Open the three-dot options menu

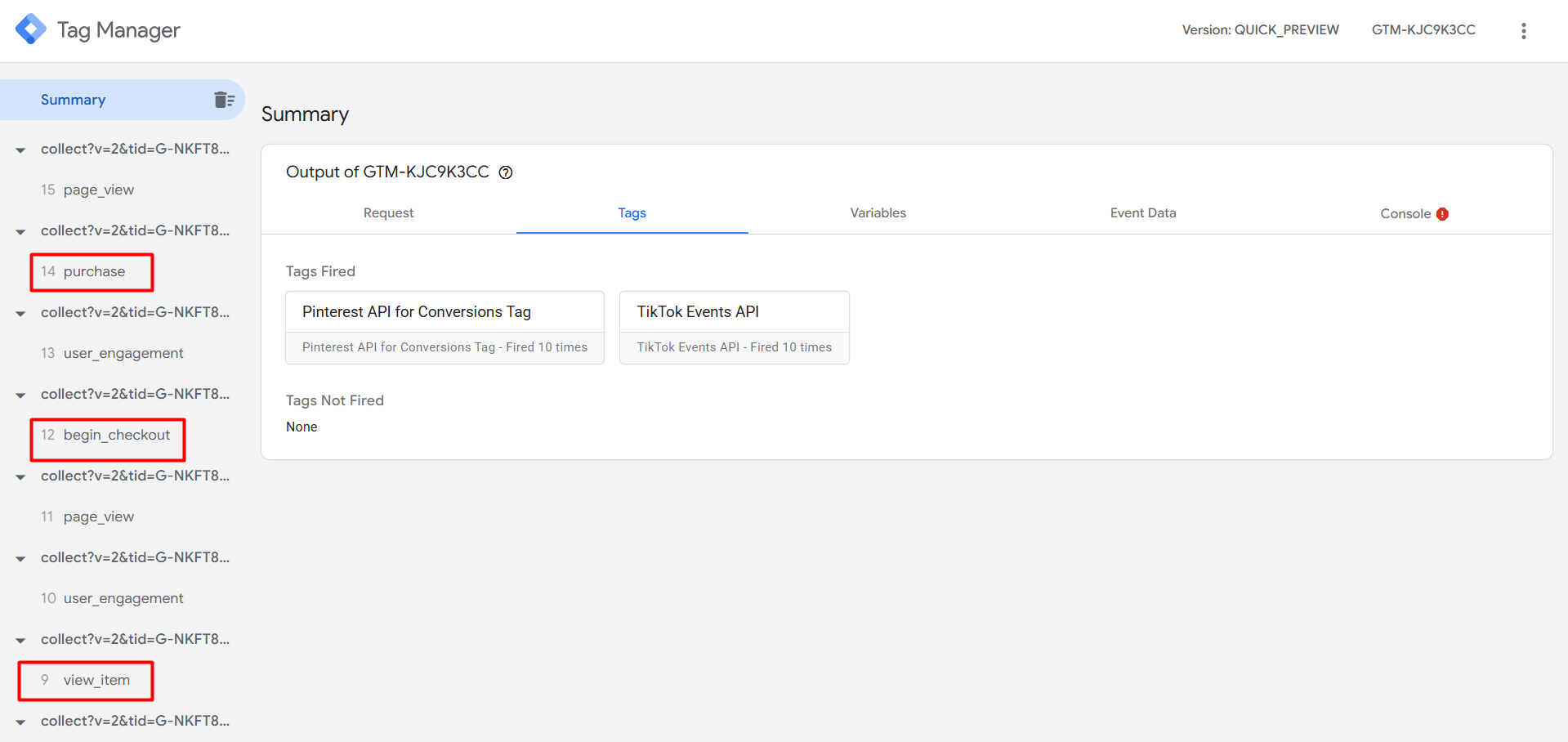tap(1523, 31)
